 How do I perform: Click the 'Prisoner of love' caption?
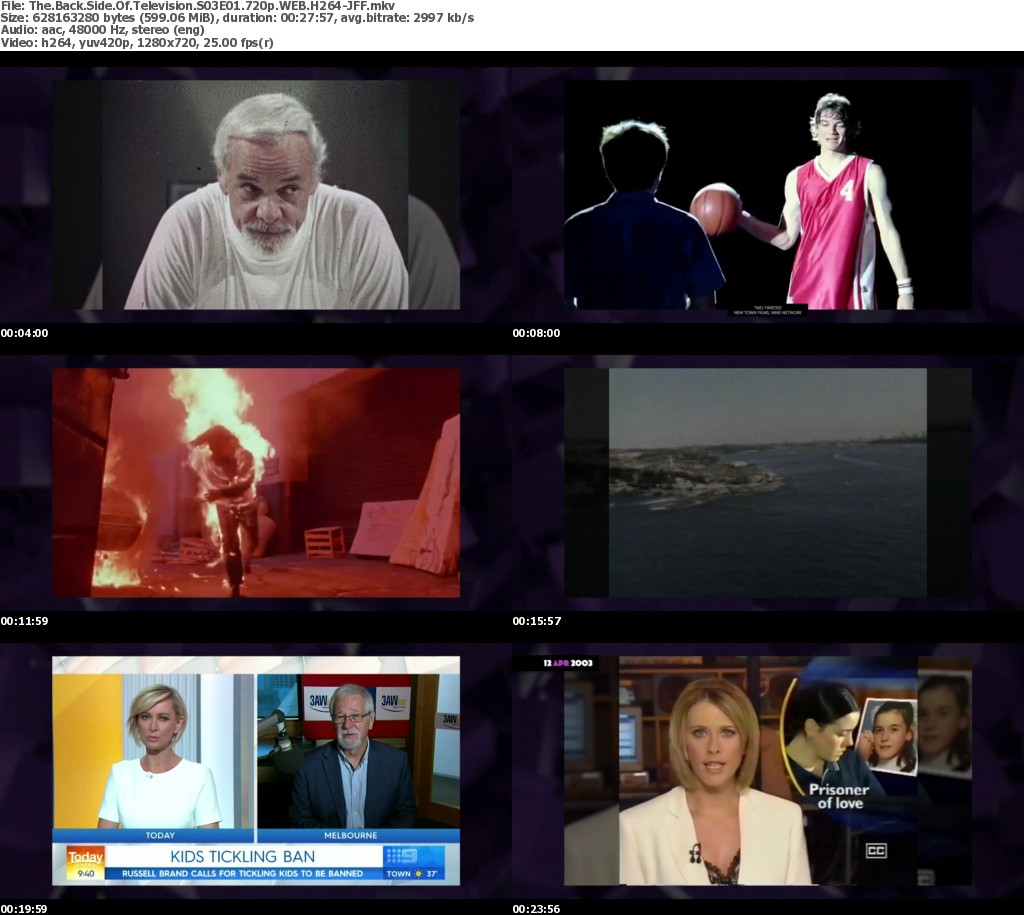click(839, 796)
